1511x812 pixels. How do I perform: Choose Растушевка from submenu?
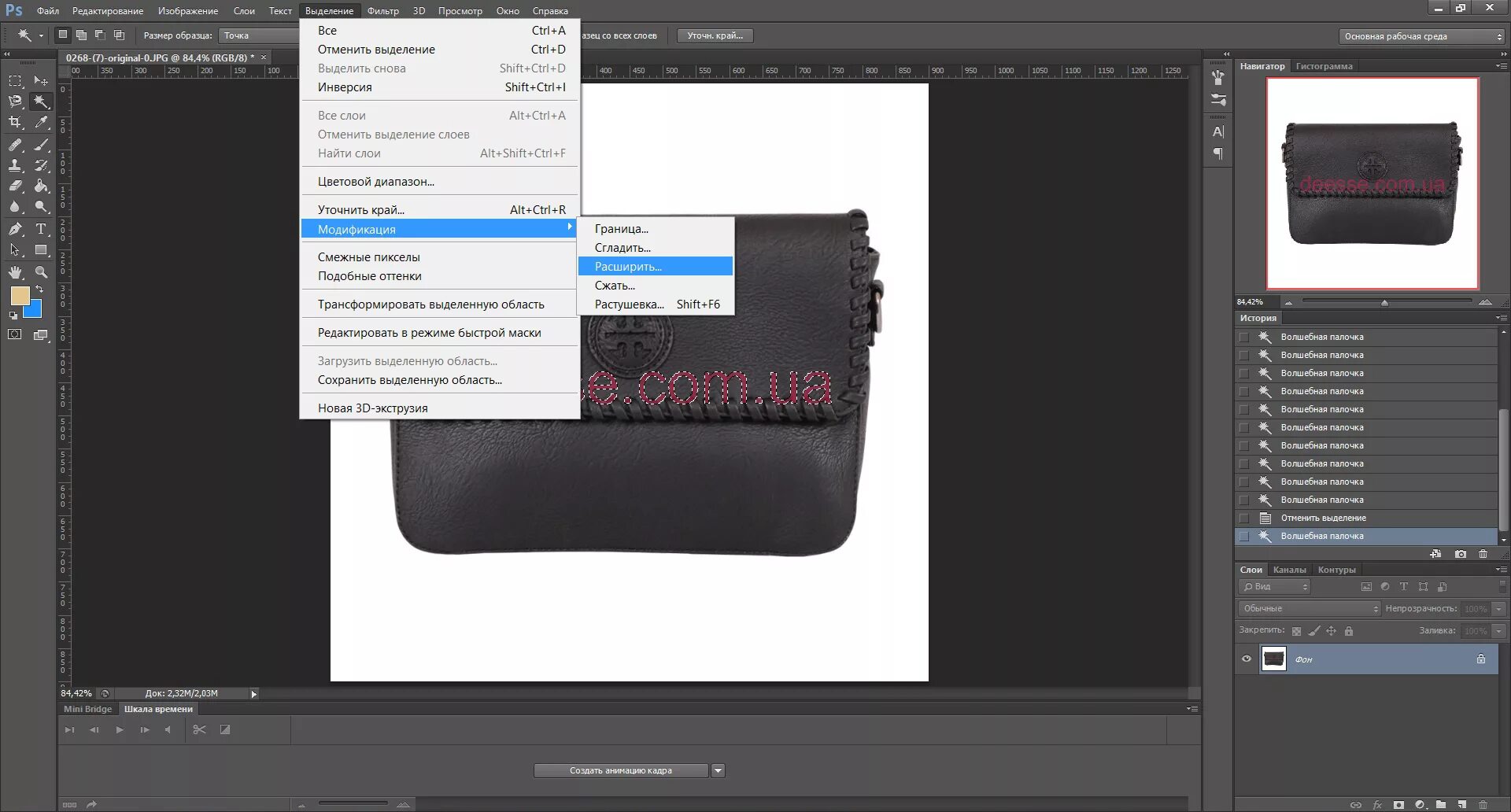pyautogui.click(x=656, y=304)
